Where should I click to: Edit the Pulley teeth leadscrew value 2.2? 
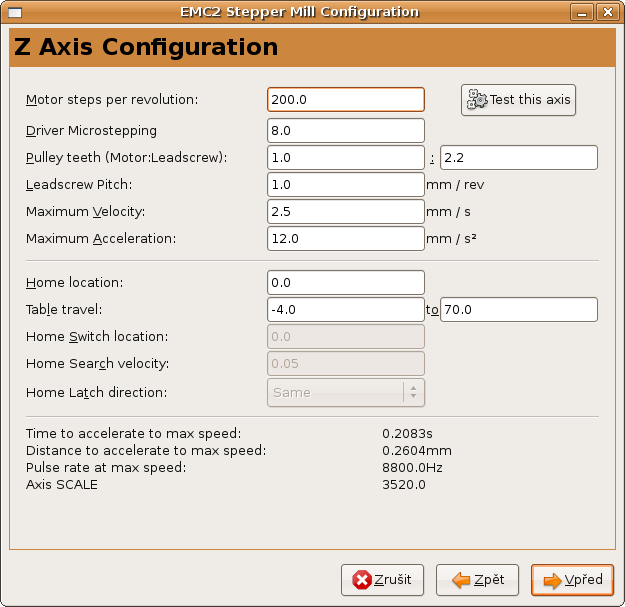coord(518,158)
